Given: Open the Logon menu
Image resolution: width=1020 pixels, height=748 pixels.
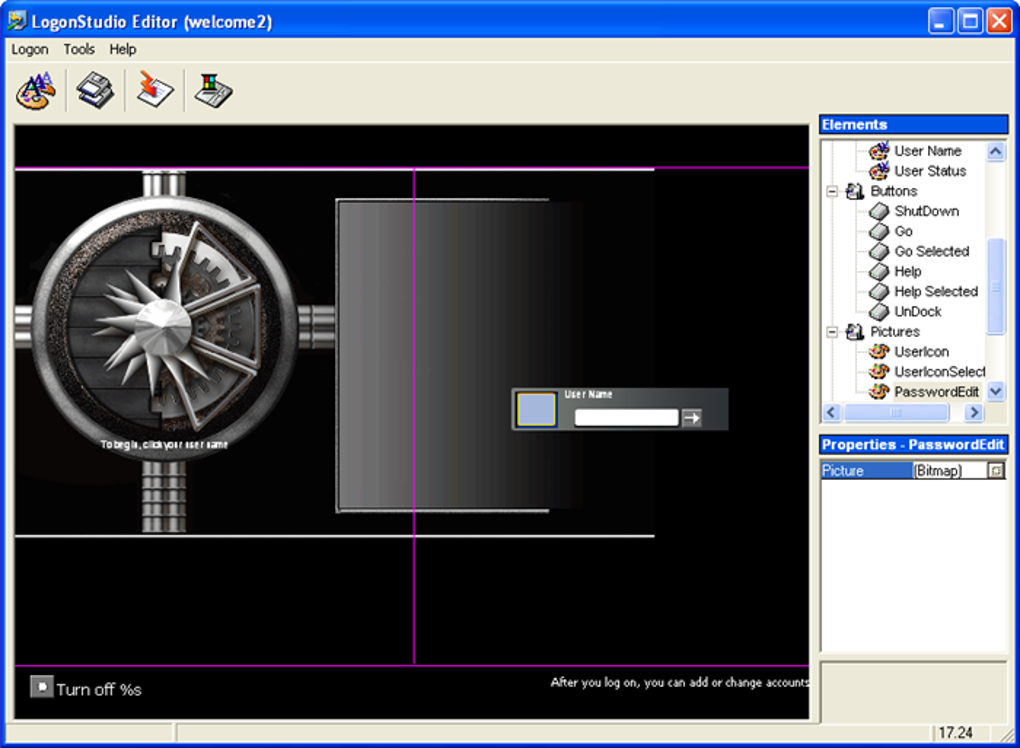Looking at the screenshot, I should [30, 49].
